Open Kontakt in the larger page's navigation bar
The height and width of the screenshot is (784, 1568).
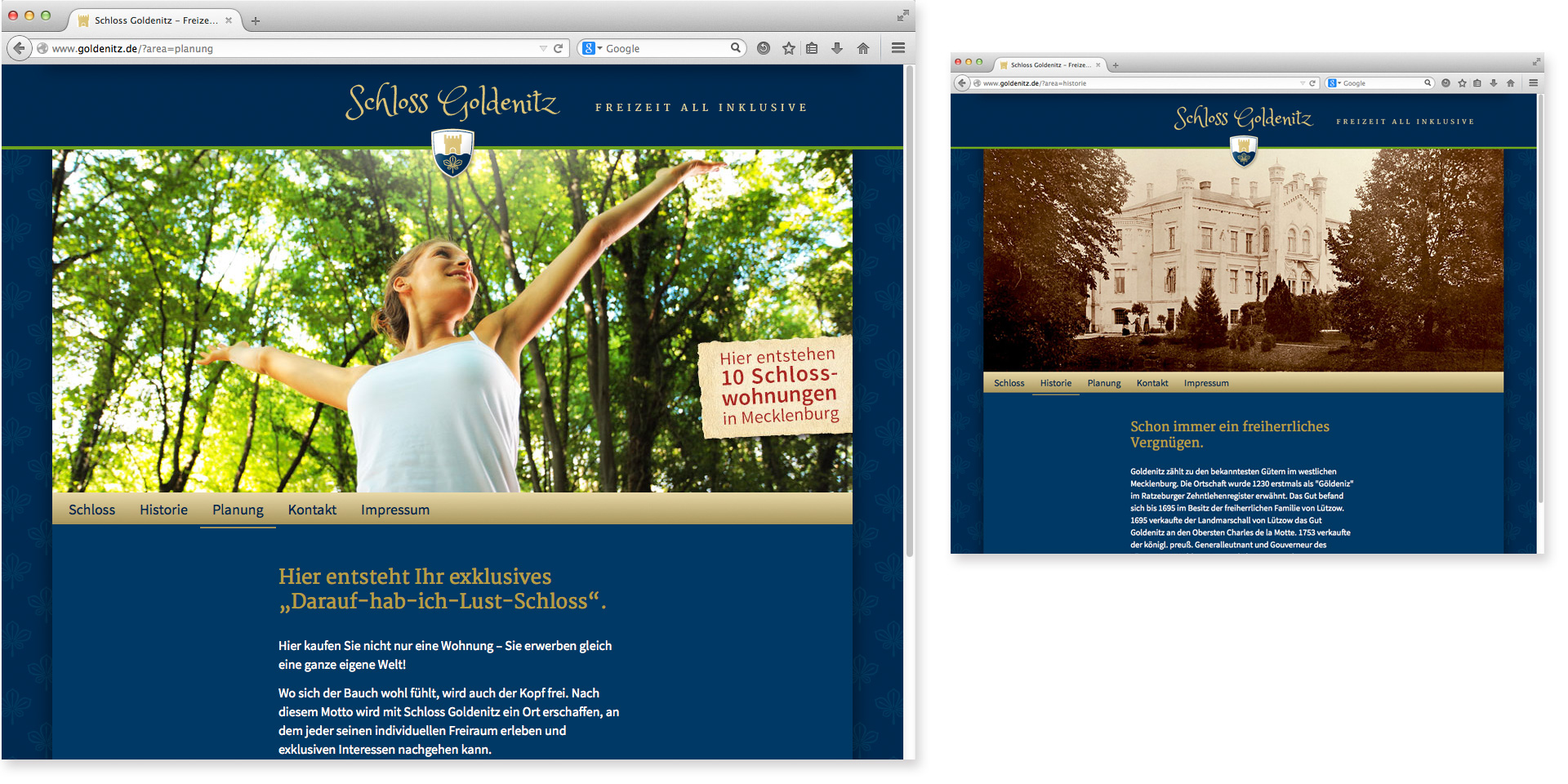tap(312, 510)
